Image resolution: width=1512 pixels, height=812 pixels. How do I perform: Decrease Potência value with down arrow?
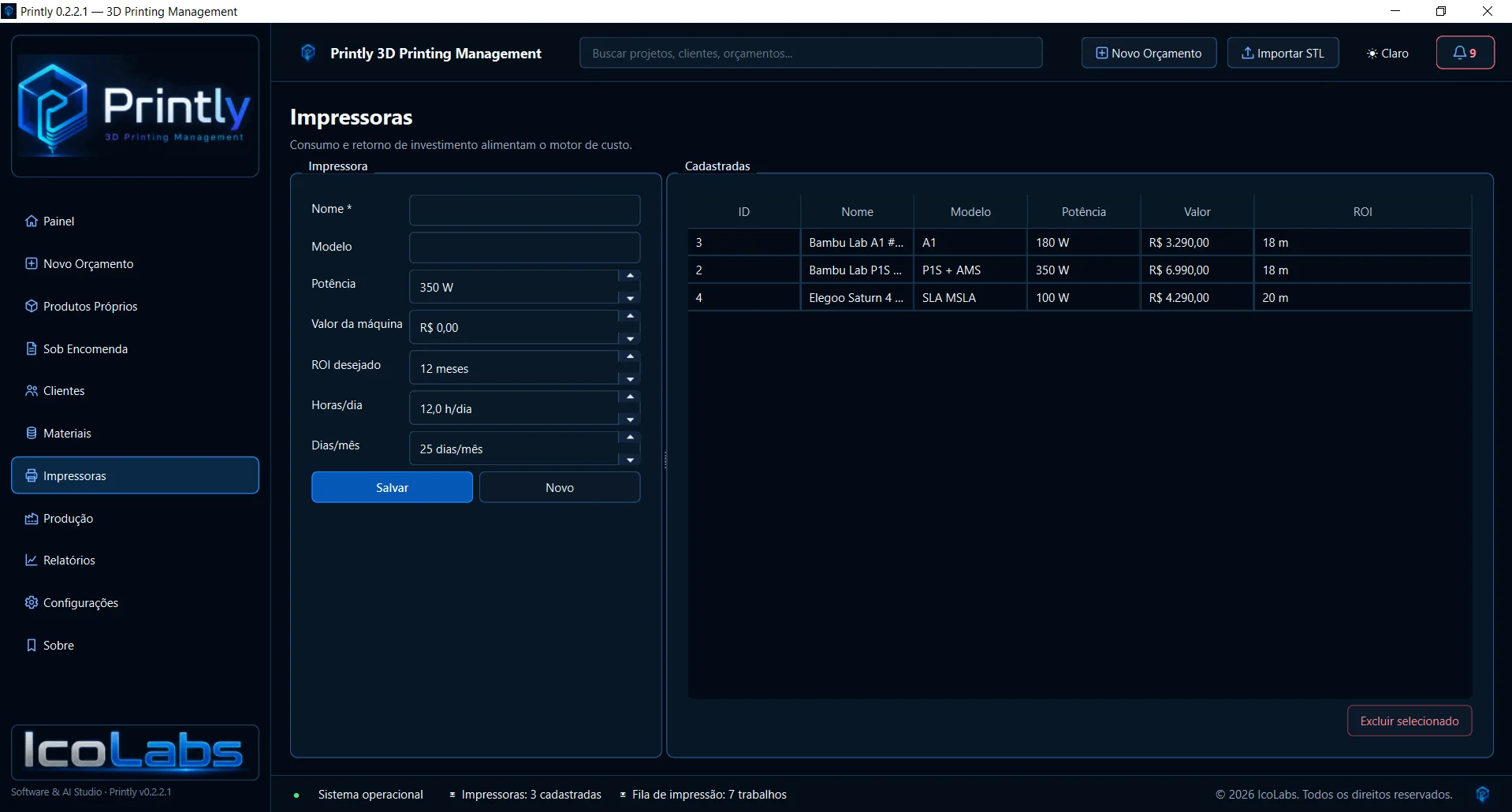coord(630,298)
